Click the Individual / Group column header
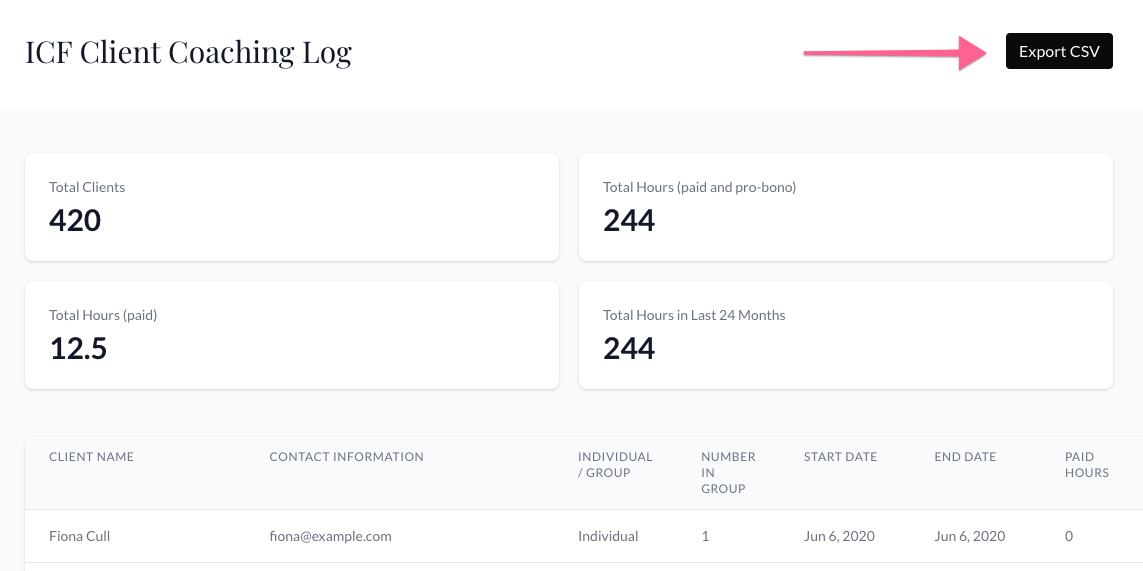Viewport: 1143px width, 571px height. 615,465
